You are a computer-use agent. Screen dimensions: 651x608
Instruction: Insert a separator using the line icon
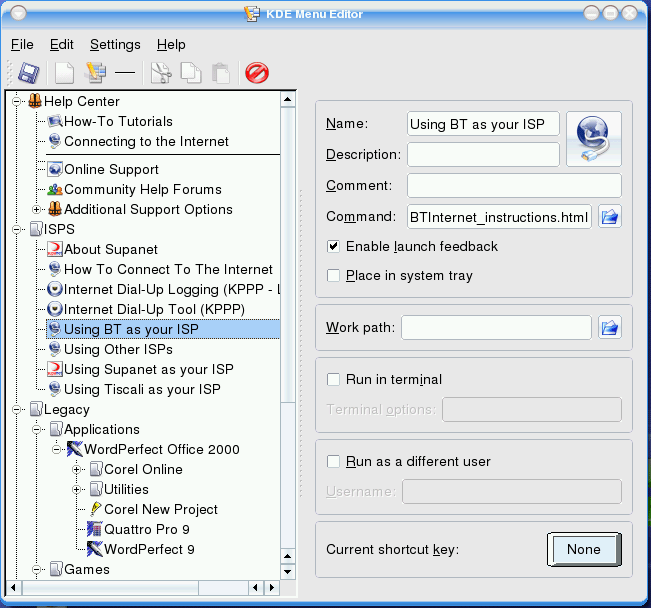click(x=125, y=72)
